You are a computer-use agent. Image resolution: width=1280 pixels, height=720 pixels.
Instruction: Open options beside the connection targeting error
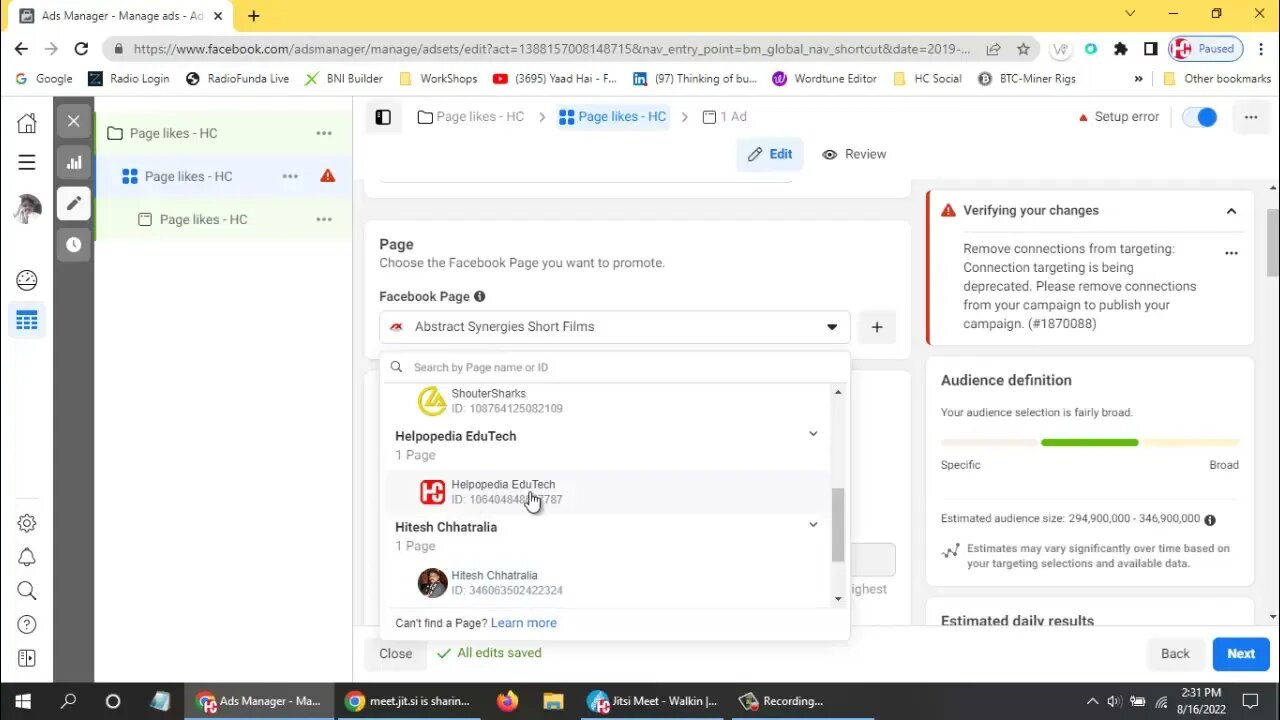[1232, 253]
